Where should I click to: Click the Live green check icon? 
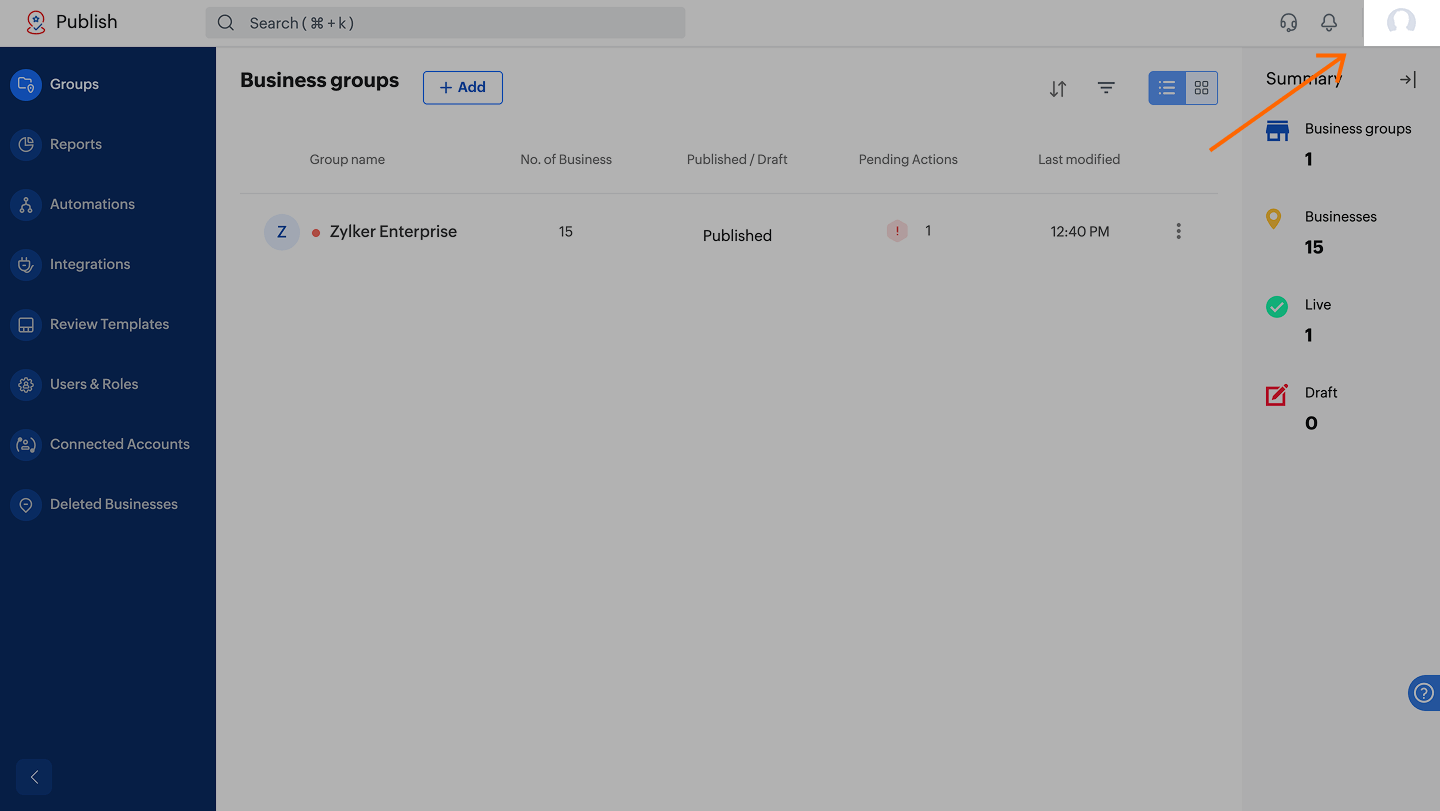(1277, 307)
